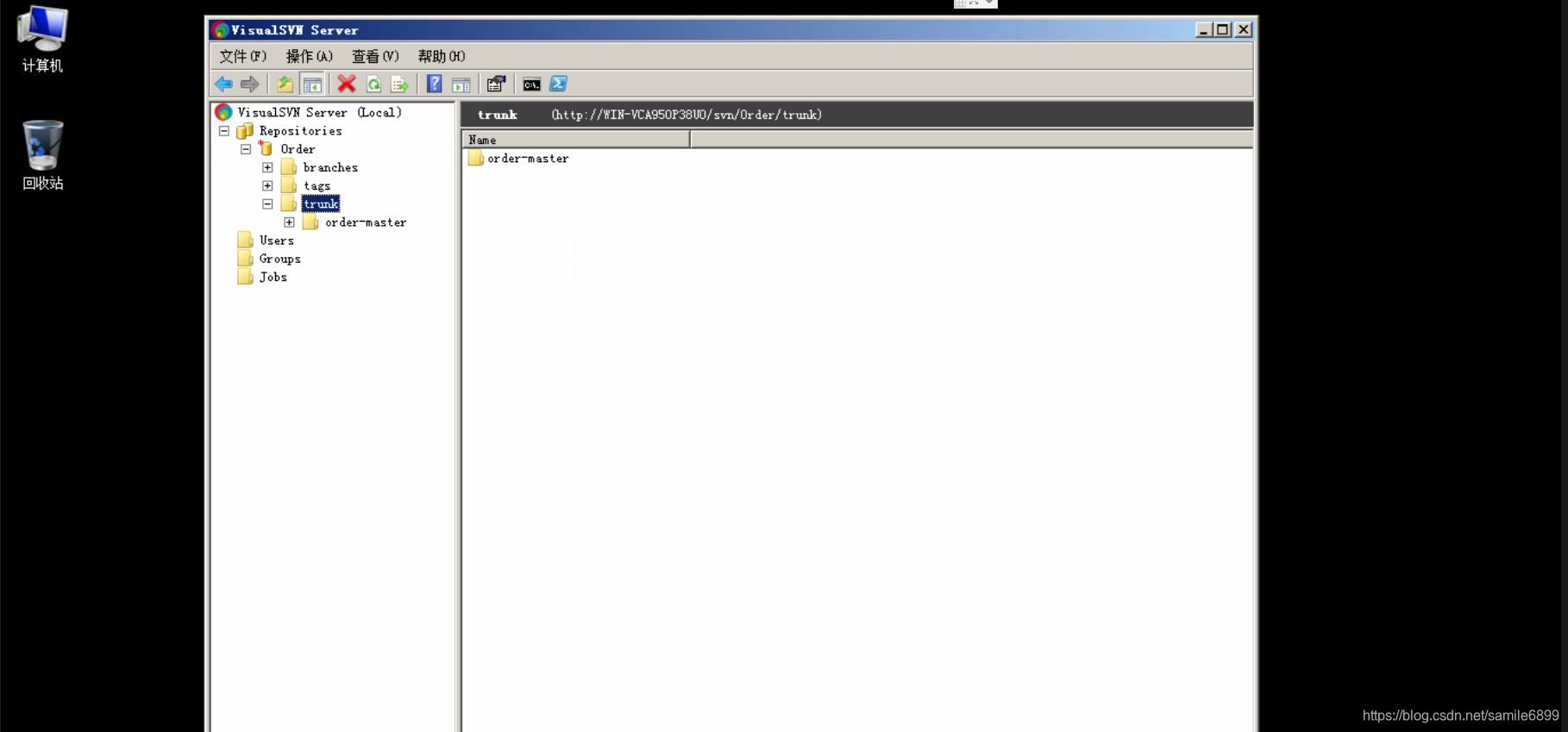
Task: Collapse the Order repository node
Action: pos(246,149)
